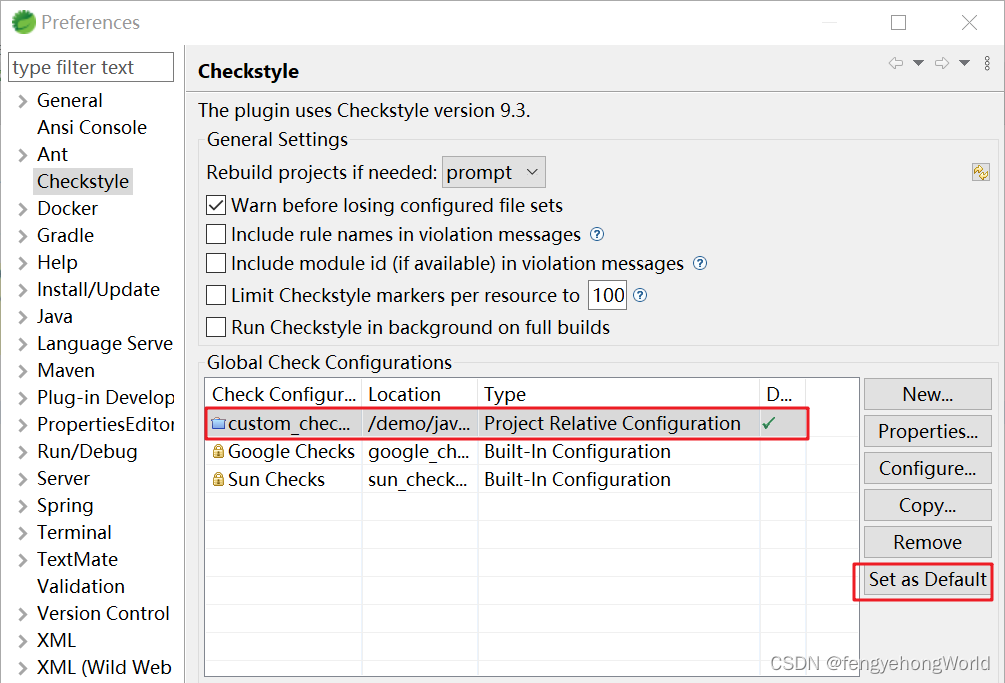Click the green default checkmark
This screenshot has width=1005, height=683.
point(769,424)
